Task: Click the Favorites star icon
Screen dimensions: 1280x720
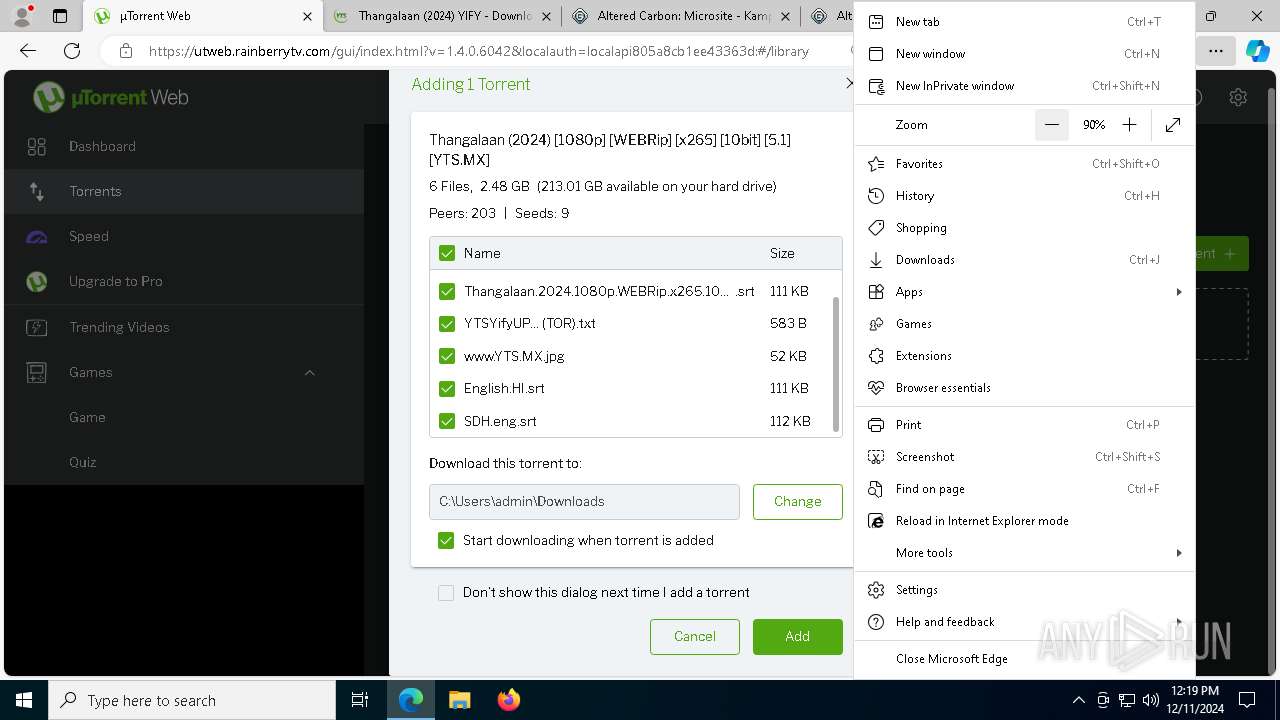Action: point(876,164)
